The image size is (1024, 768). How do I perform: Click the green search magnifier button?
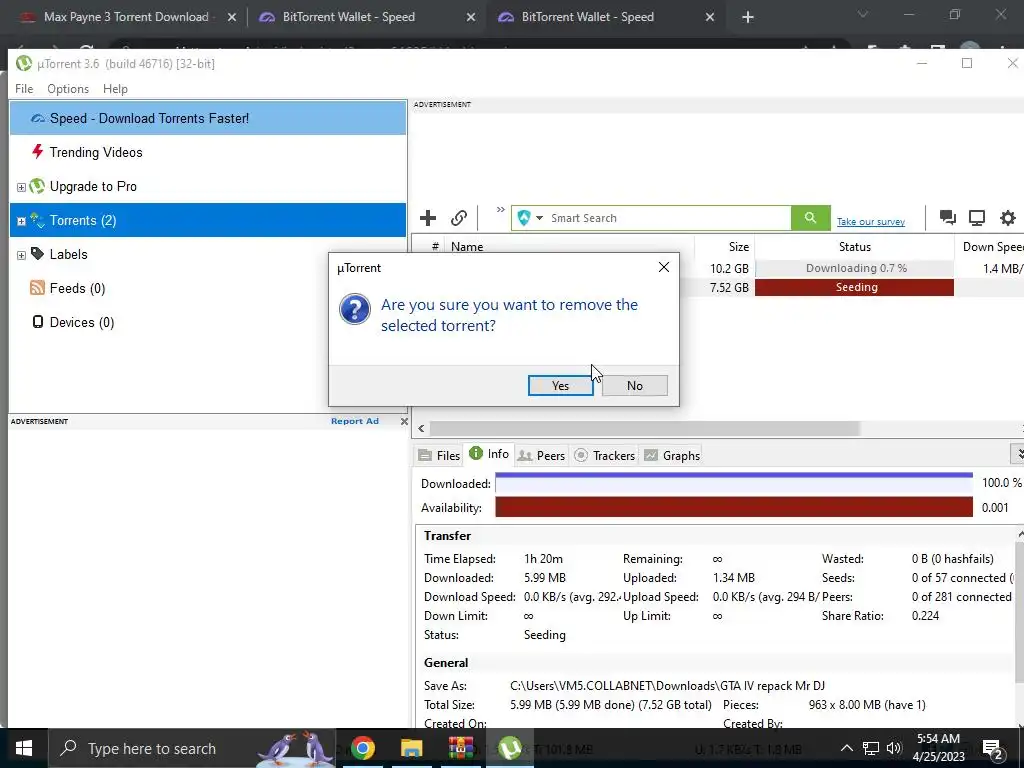point(810,218)
